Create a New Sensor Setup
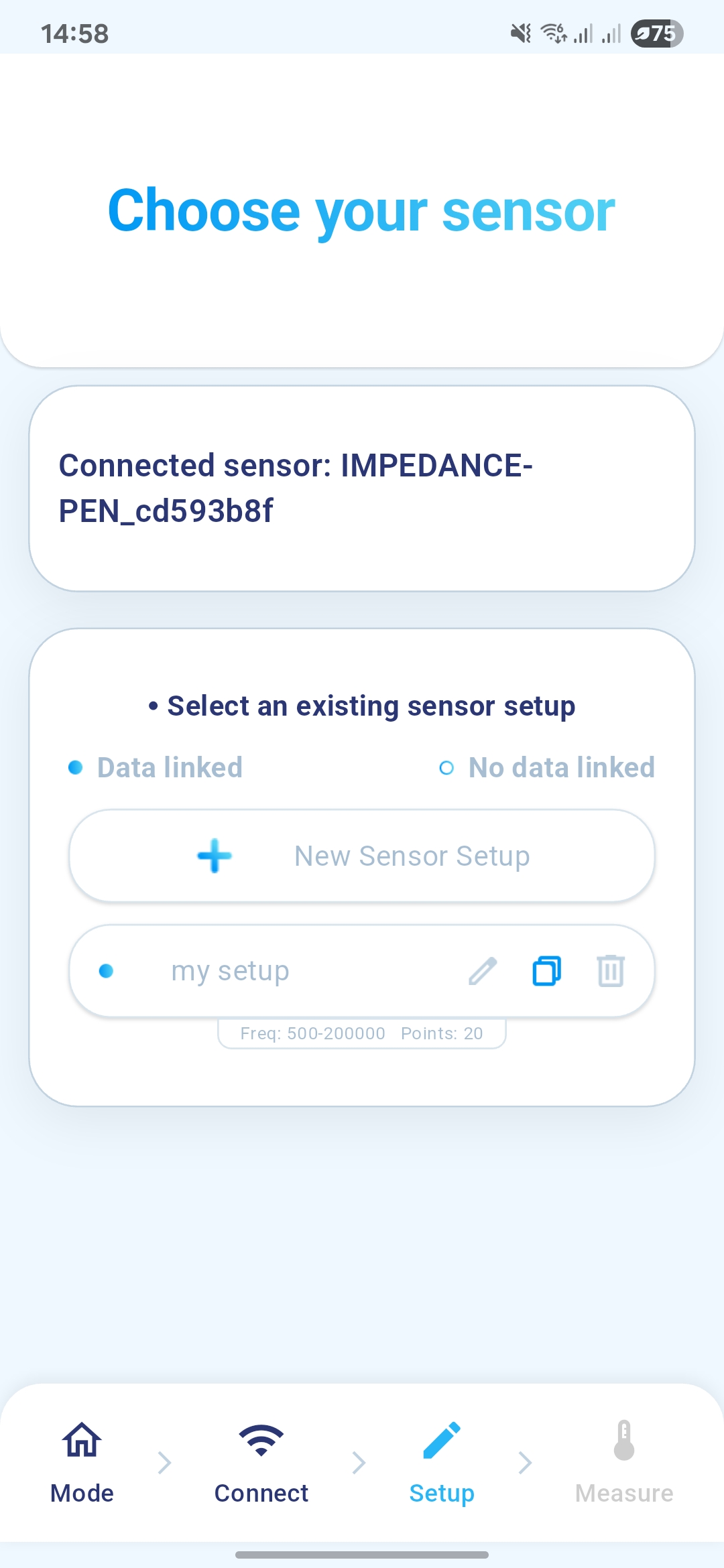 pos(412,856)
